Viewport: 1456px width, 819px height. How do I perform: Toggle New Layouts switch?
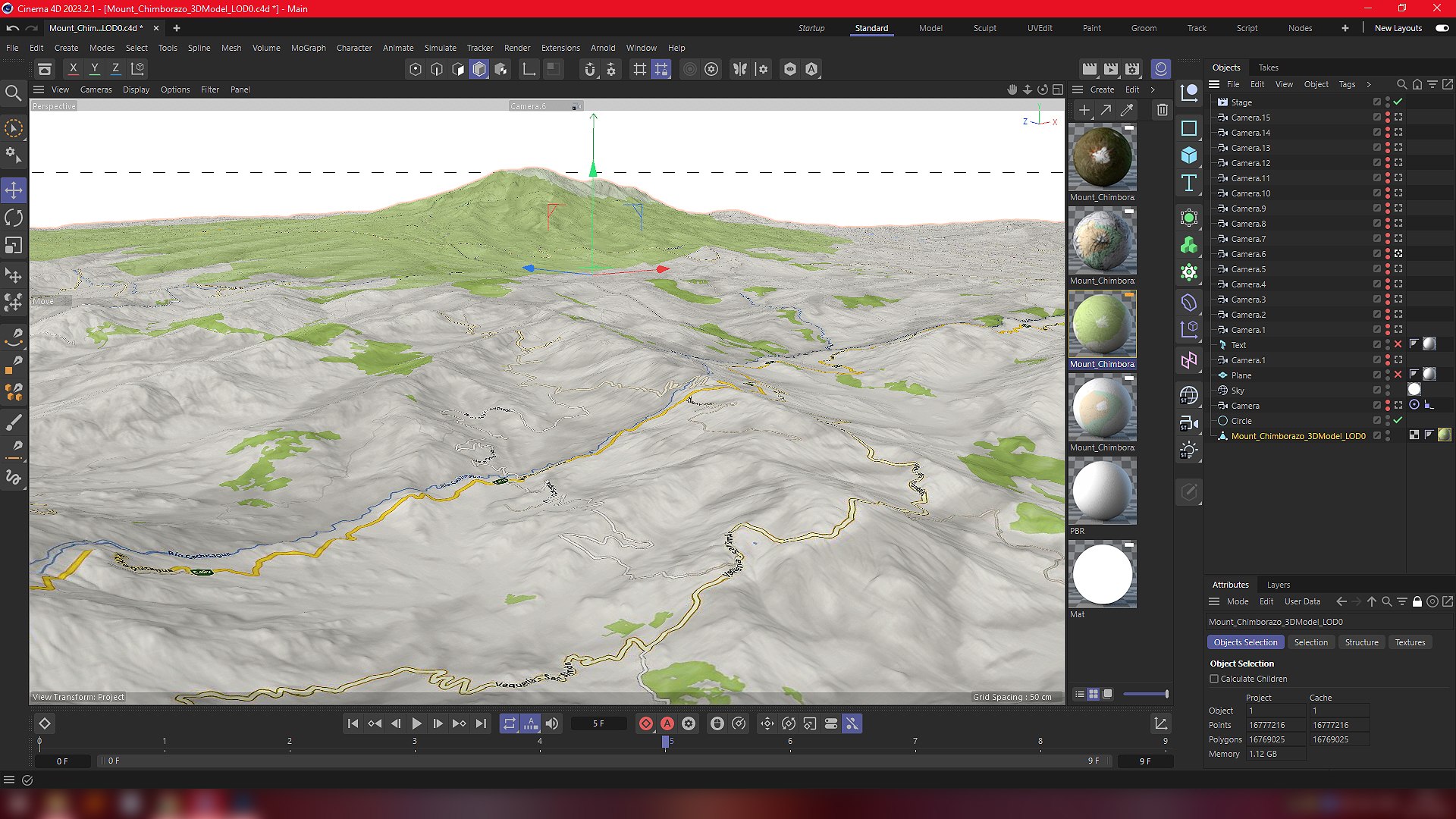pos(1442,28)
